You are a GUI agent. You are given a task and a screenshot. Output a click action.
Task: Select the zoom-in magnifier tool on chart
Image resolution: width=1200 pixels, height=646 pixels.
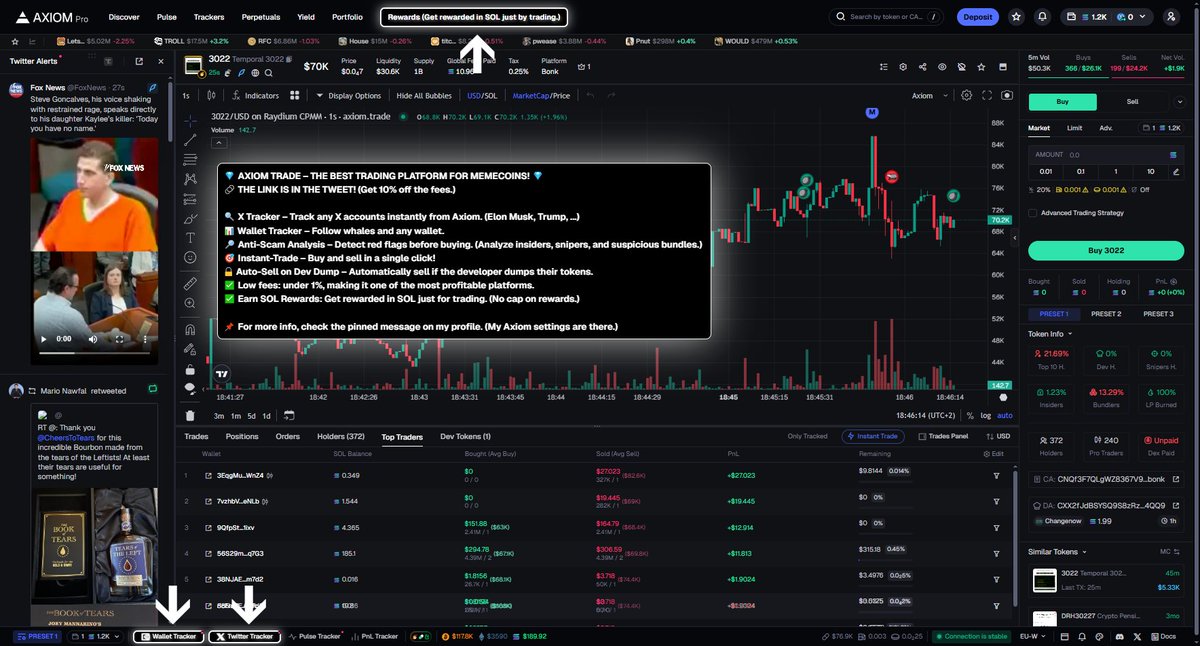(190, 303)
